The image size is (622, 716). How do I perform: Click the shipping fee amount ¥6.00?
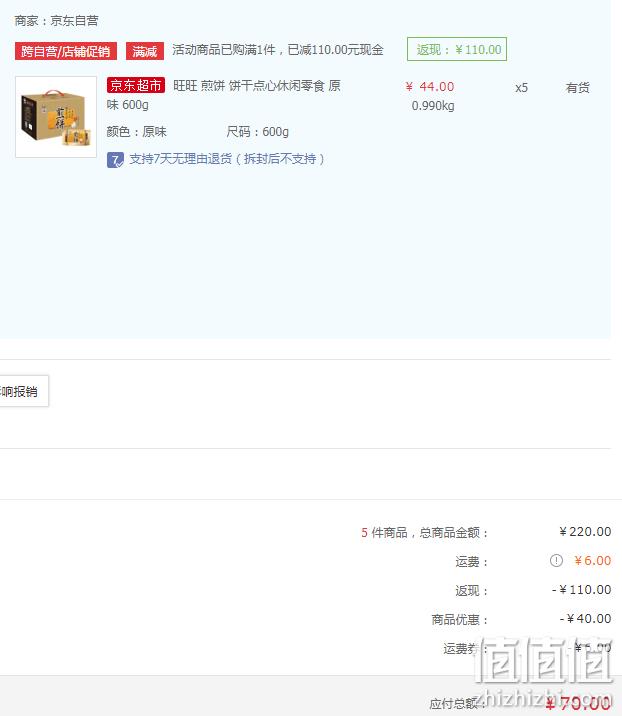(x=592, y=561)
